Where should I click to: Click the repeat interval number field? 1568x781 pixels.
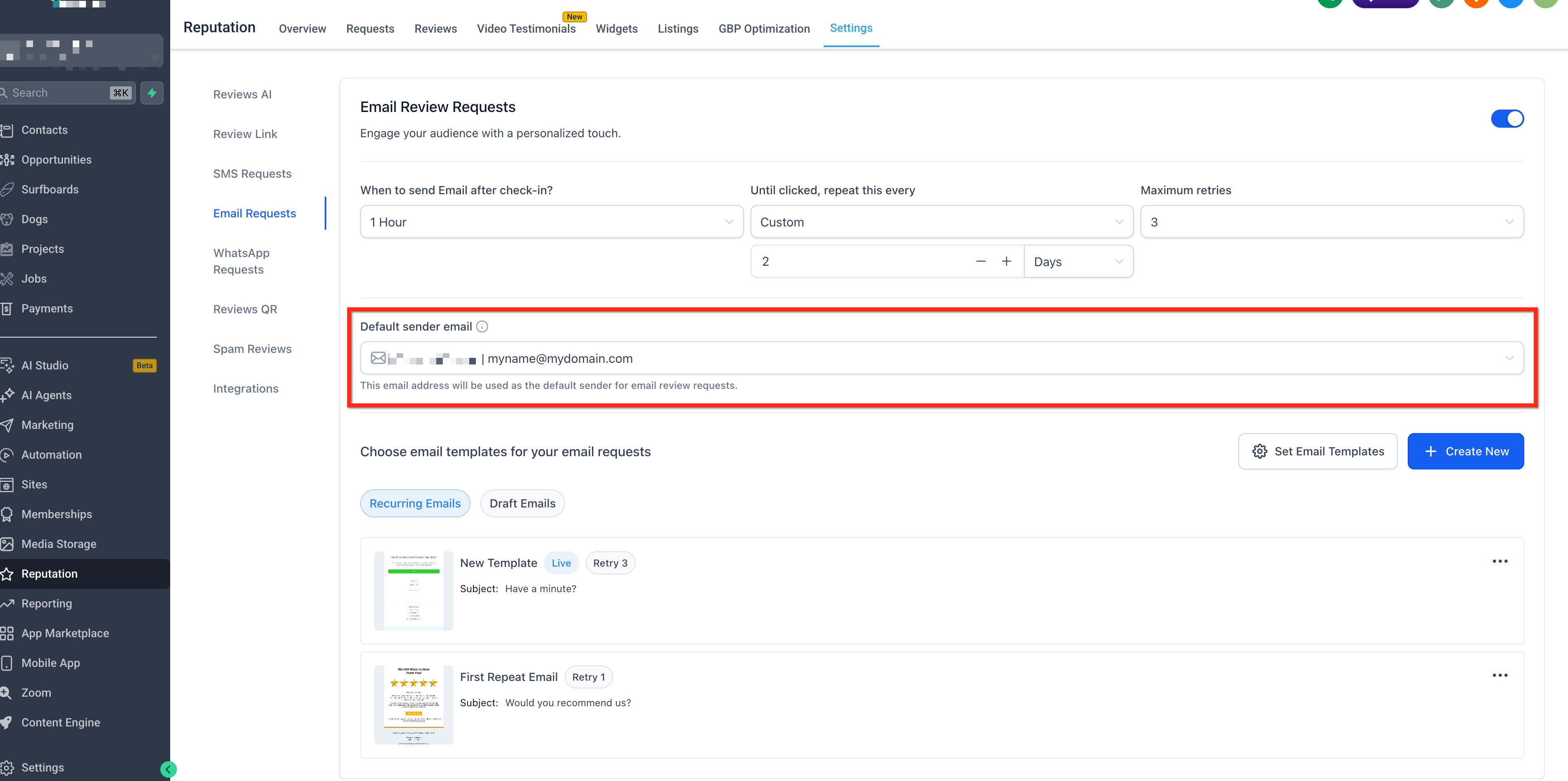pyautogui.click(x=861, y=262)
